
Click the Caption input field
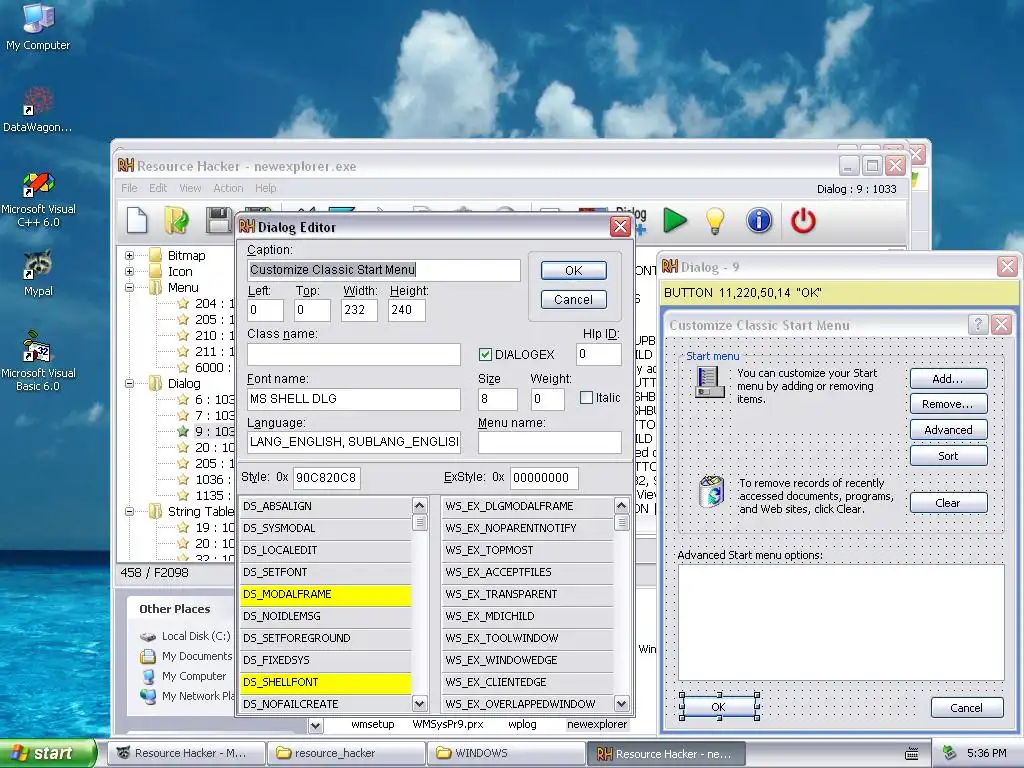coord(384,270)
